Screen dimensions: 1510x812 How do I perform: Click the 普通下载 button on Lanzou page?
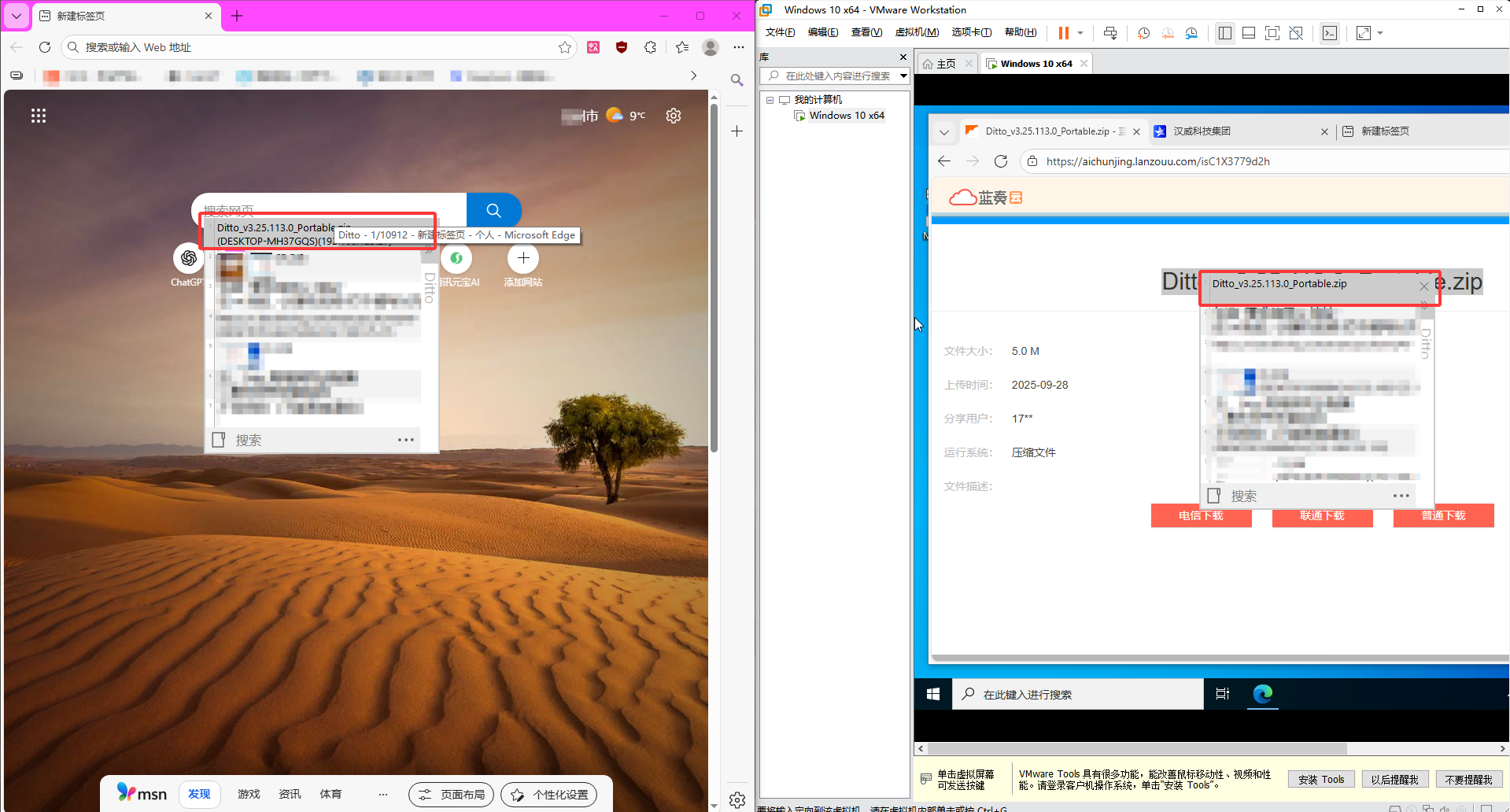pyautogui.click(x=1443, y=516)
